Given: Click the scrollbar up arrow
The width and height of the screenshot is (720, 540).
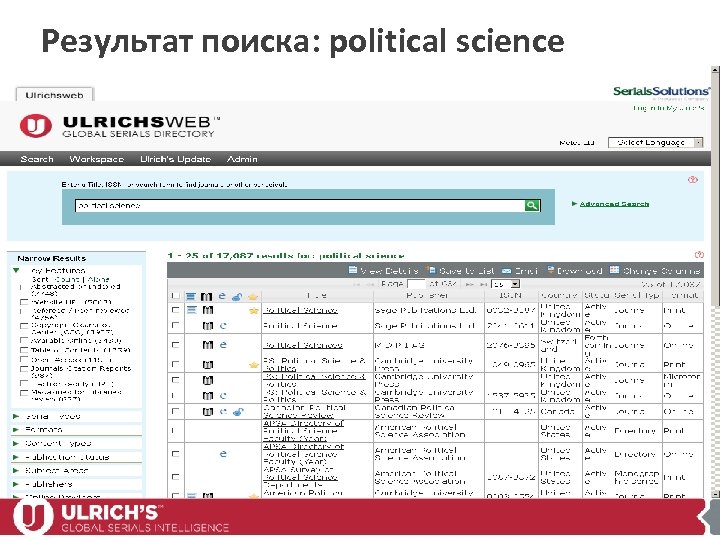Looking at the screenshot, I should pos(715,70).
